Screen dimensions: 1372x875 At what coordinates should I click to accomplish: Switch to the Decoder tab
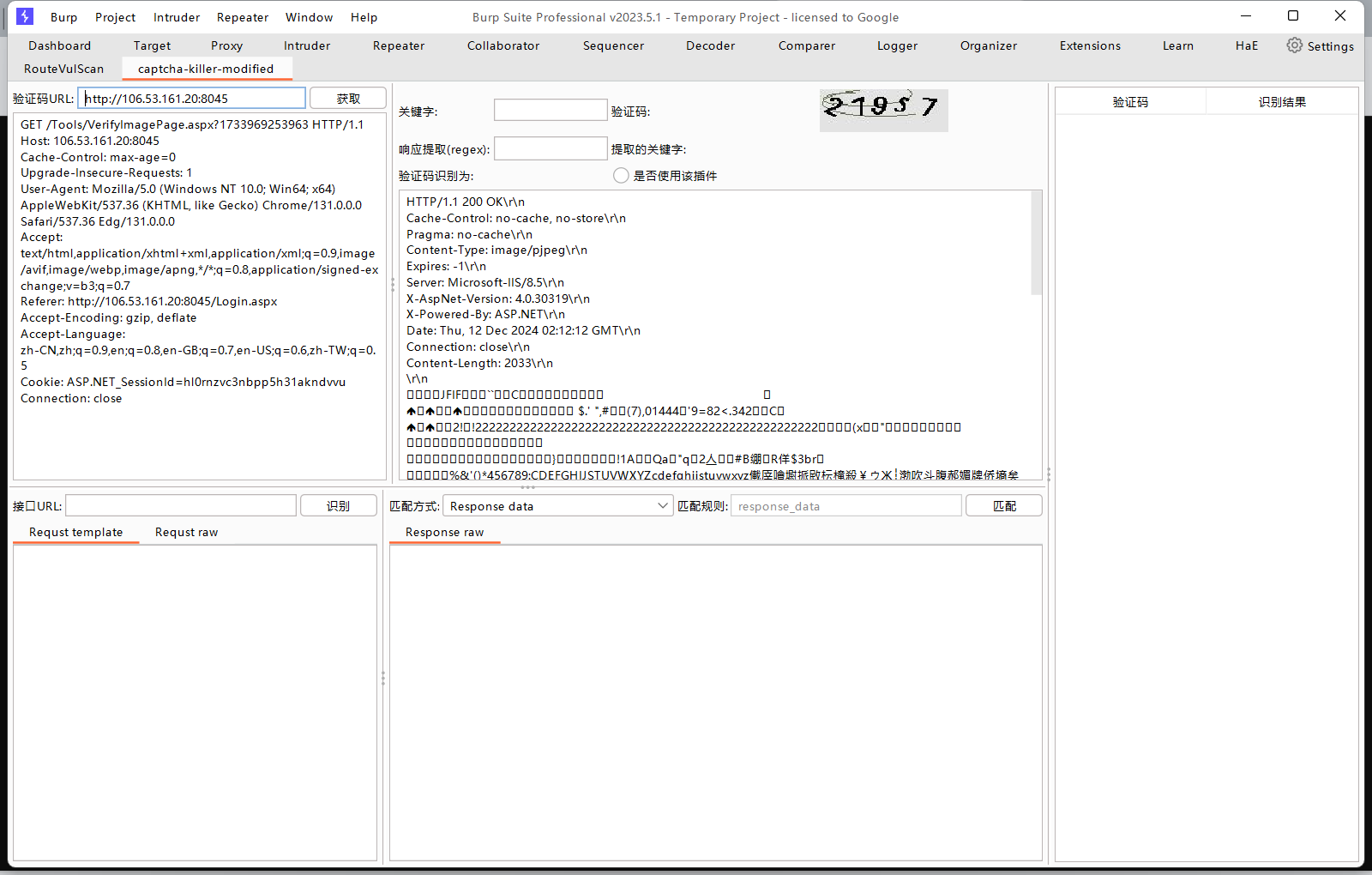click(710, 45)
